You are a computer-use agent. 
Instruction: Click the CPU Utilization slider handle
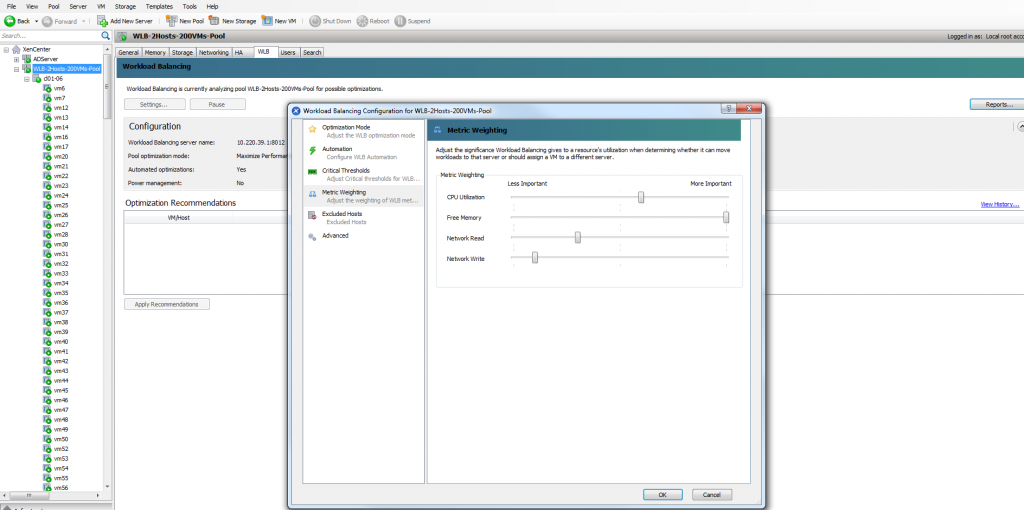coord(641,196)
